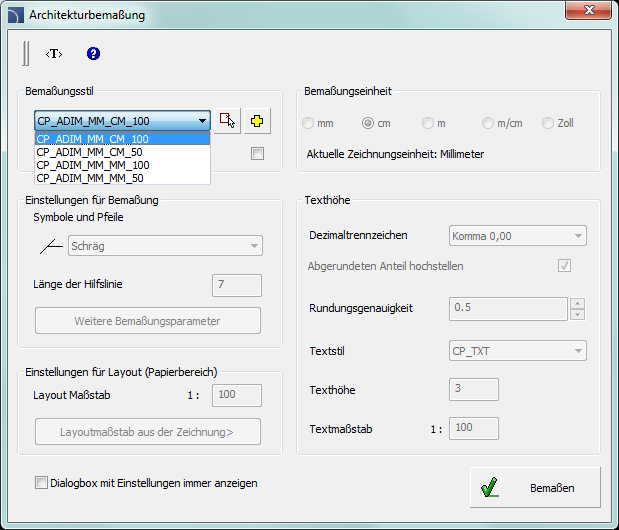
Task: Click the Länge der Hilfslinie input field
Action: pos(237,285)
